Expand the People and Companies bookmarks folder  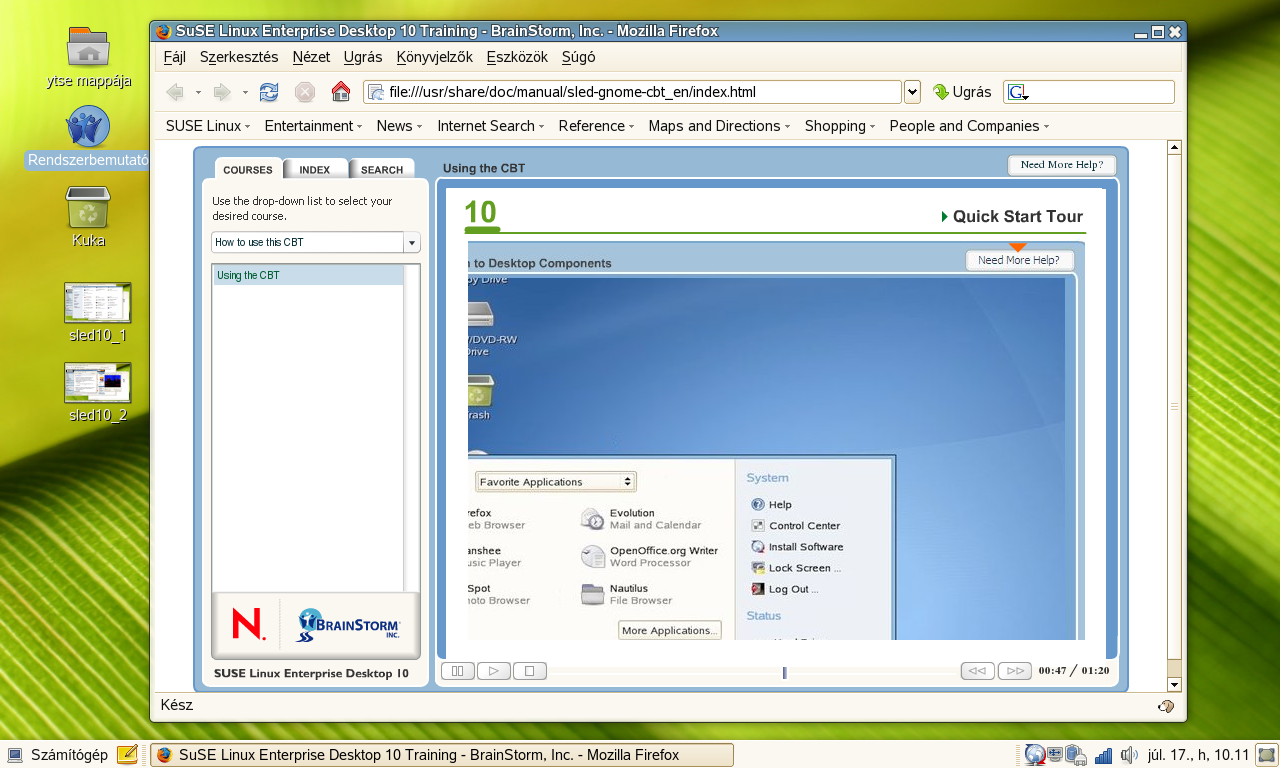(x=969, y=126)
